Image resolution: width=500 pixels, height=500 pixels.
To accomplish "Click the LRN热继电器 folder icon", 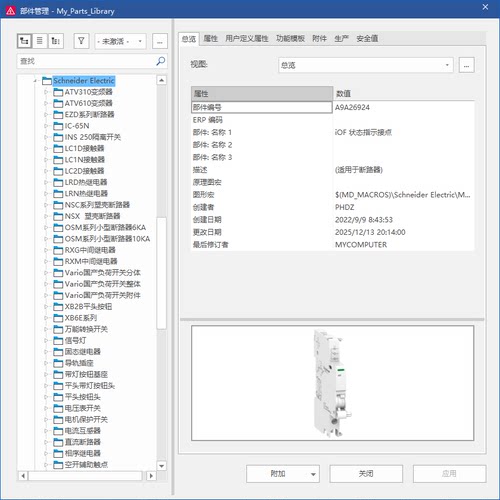I will click(58, 194).
